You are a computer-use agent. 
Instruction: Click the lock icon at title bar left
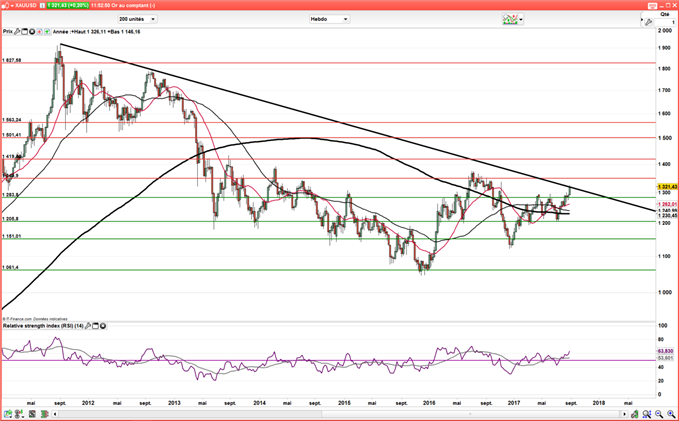[5, 6]
